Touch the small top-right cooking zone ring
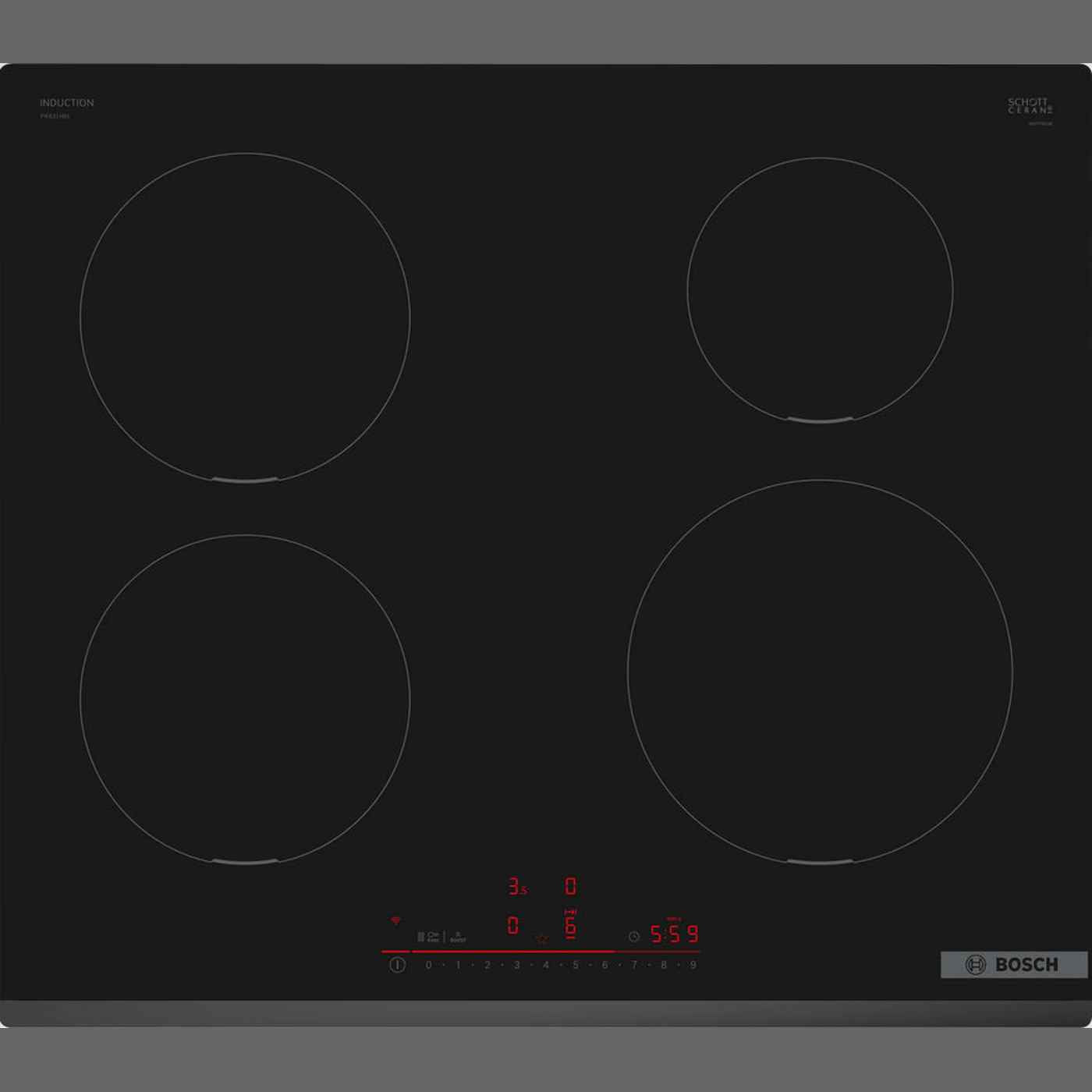 click(820, 290)
